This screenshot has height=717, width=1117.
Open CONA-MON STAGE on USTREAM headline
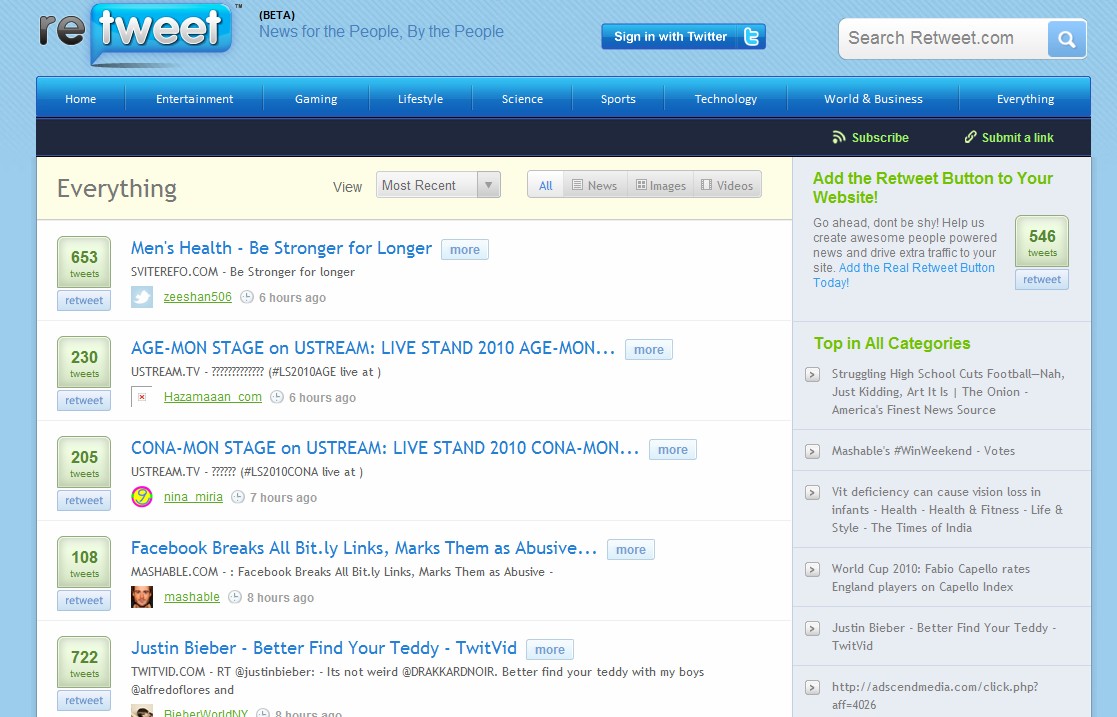(x=385, y=448)
